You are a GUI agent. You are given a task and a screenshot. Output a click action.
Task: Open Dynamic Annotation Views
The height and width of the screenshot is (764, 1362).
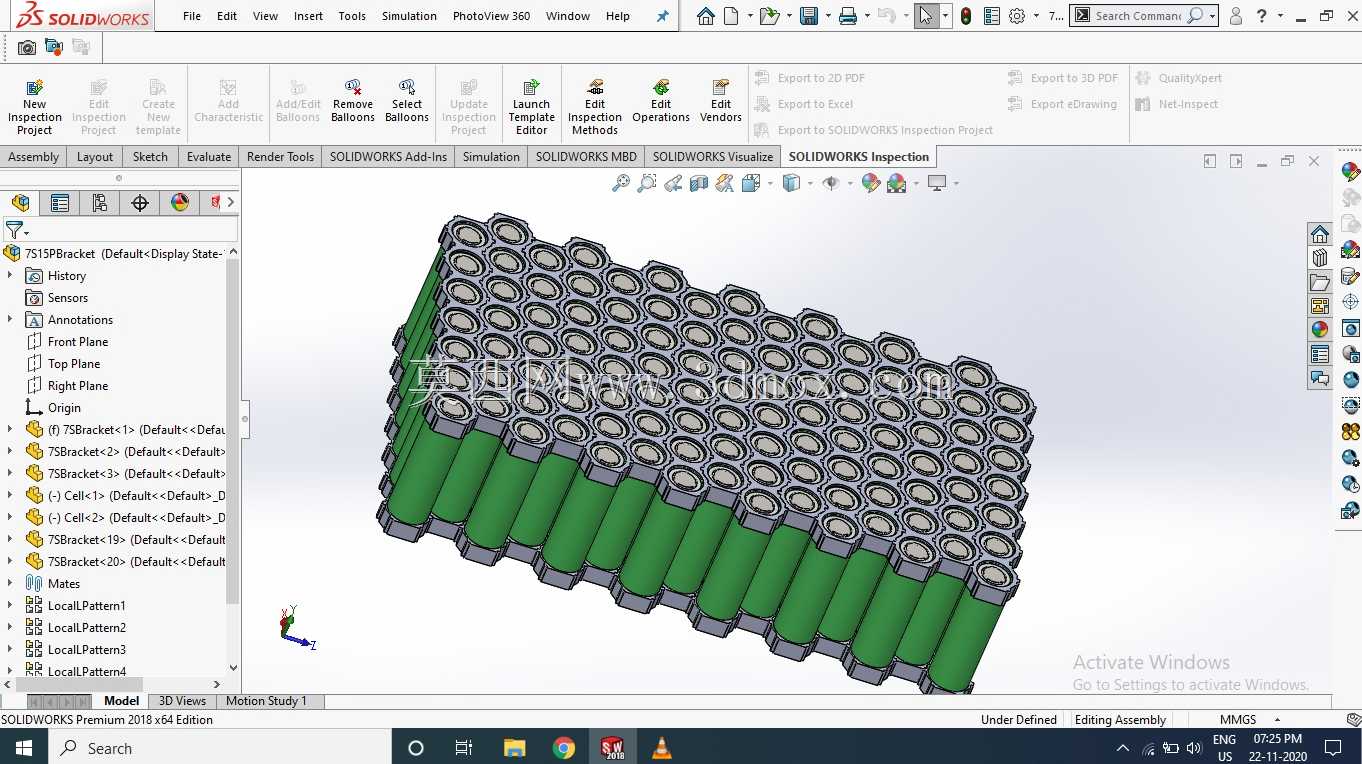pos(725,183)
